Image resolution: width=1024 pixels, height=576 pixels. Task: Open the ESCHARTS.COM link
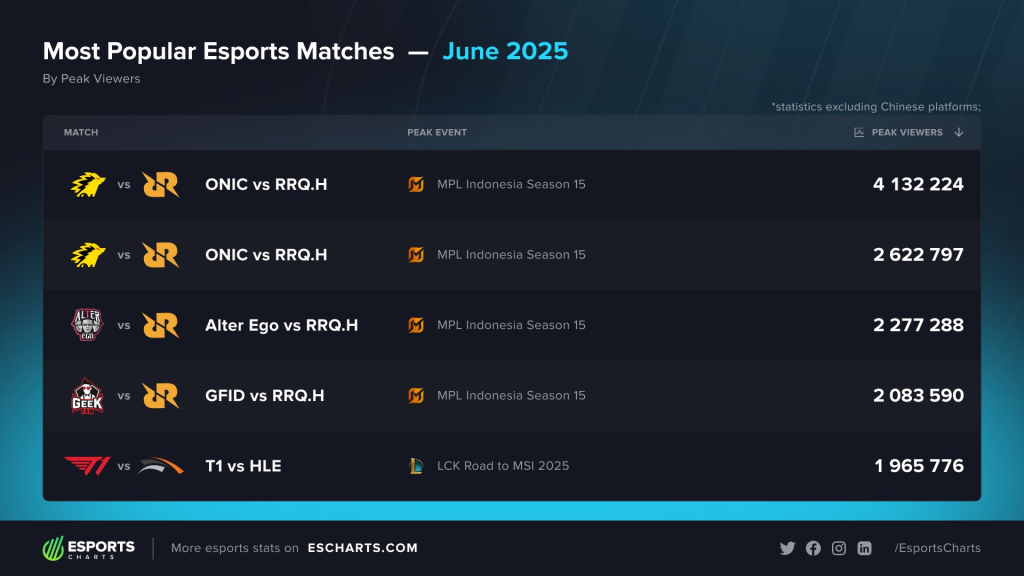point(363,548)
